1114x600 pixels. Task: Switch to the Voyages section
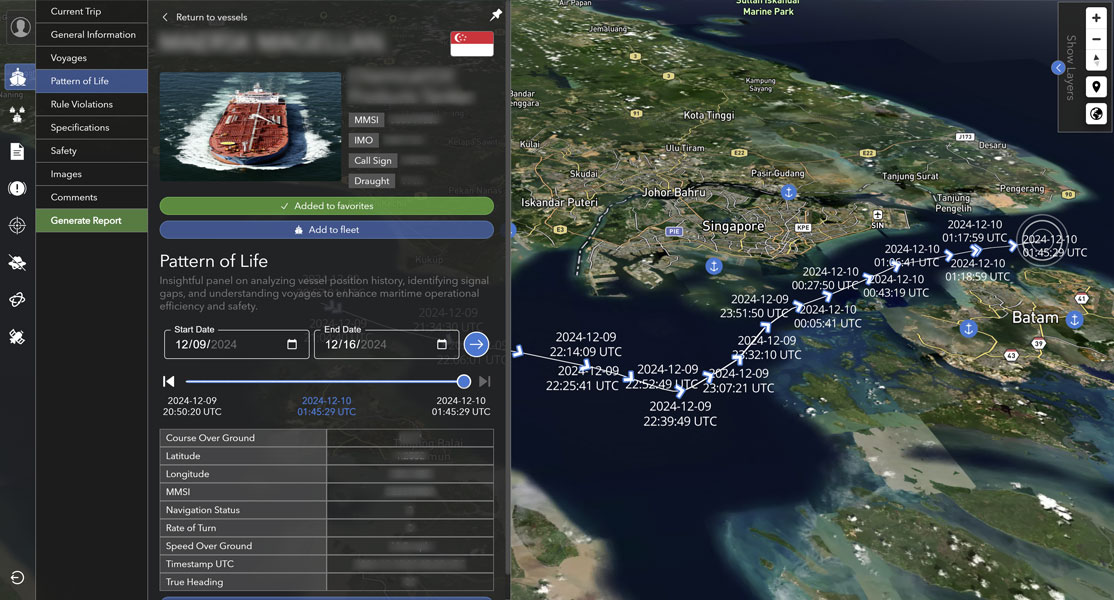point(69,58)
